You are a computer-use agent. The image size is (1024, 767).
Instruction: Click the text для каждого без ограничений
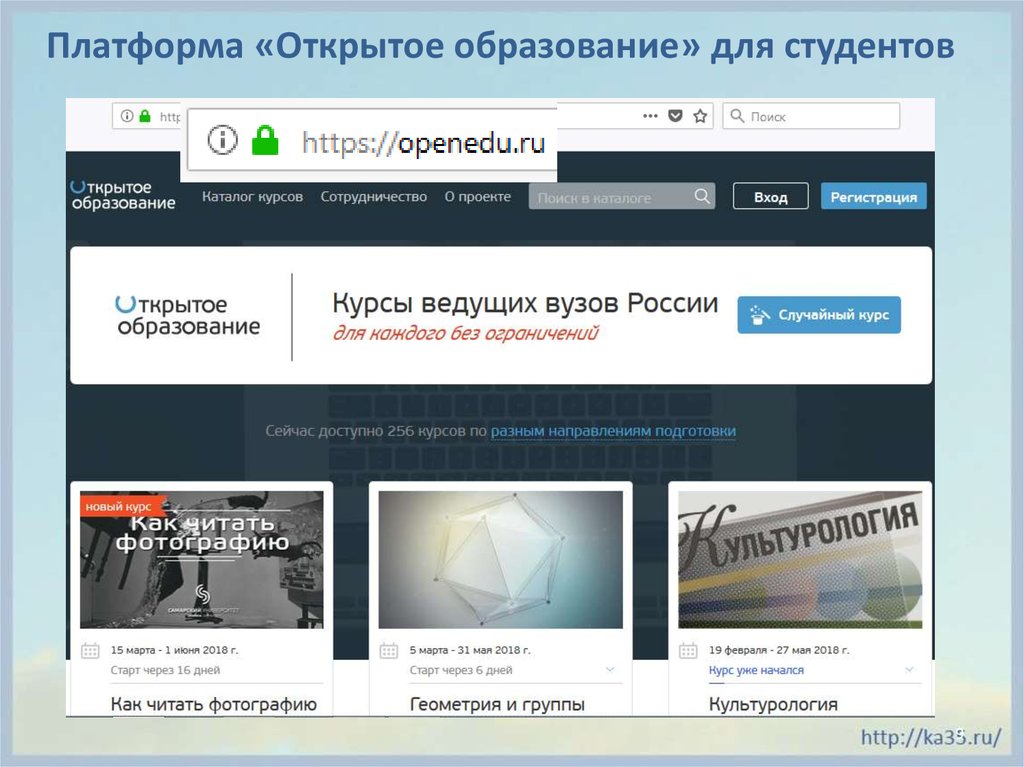tap(465, 333)
